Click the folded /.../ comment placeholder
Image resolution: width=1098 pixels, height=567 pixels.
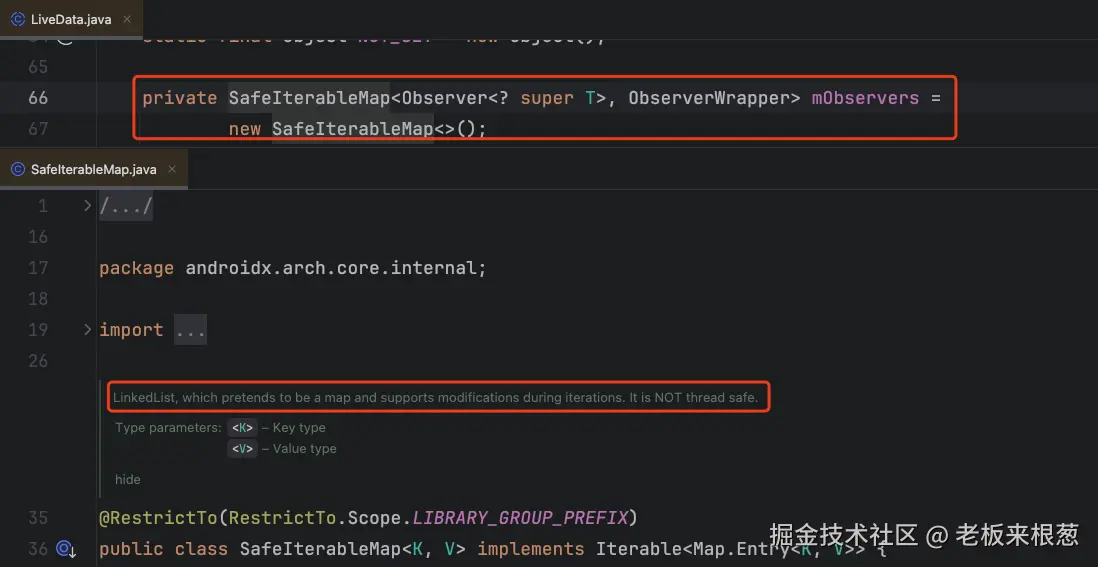(126, 206)
